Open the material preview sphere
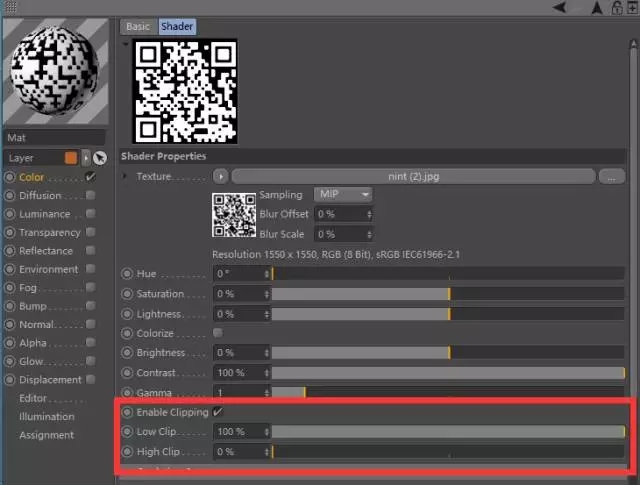640x485 pixels. click(x=55, y=71)
